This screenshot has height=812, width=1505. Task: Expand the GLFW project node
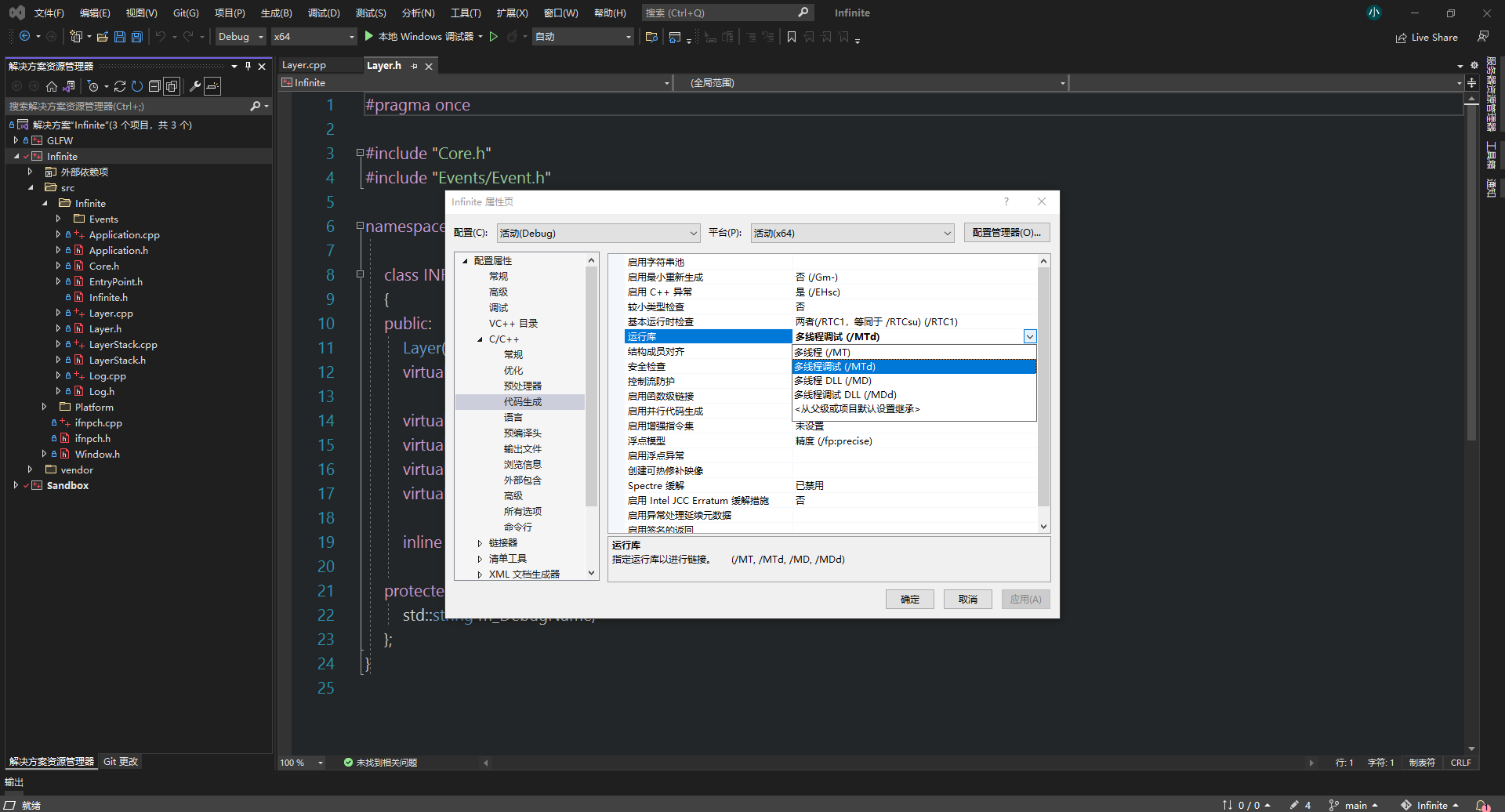point(16,140)
